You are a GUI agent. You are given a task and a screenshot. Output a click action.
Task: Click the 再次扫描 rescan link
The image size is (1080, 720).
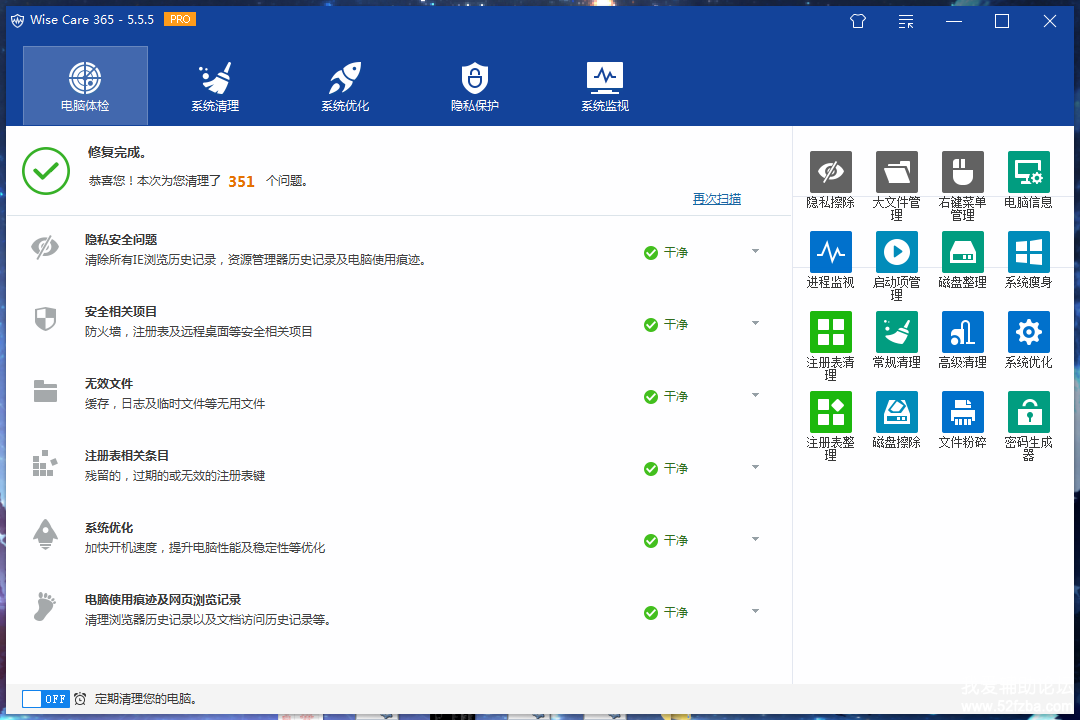pos(717,199)
